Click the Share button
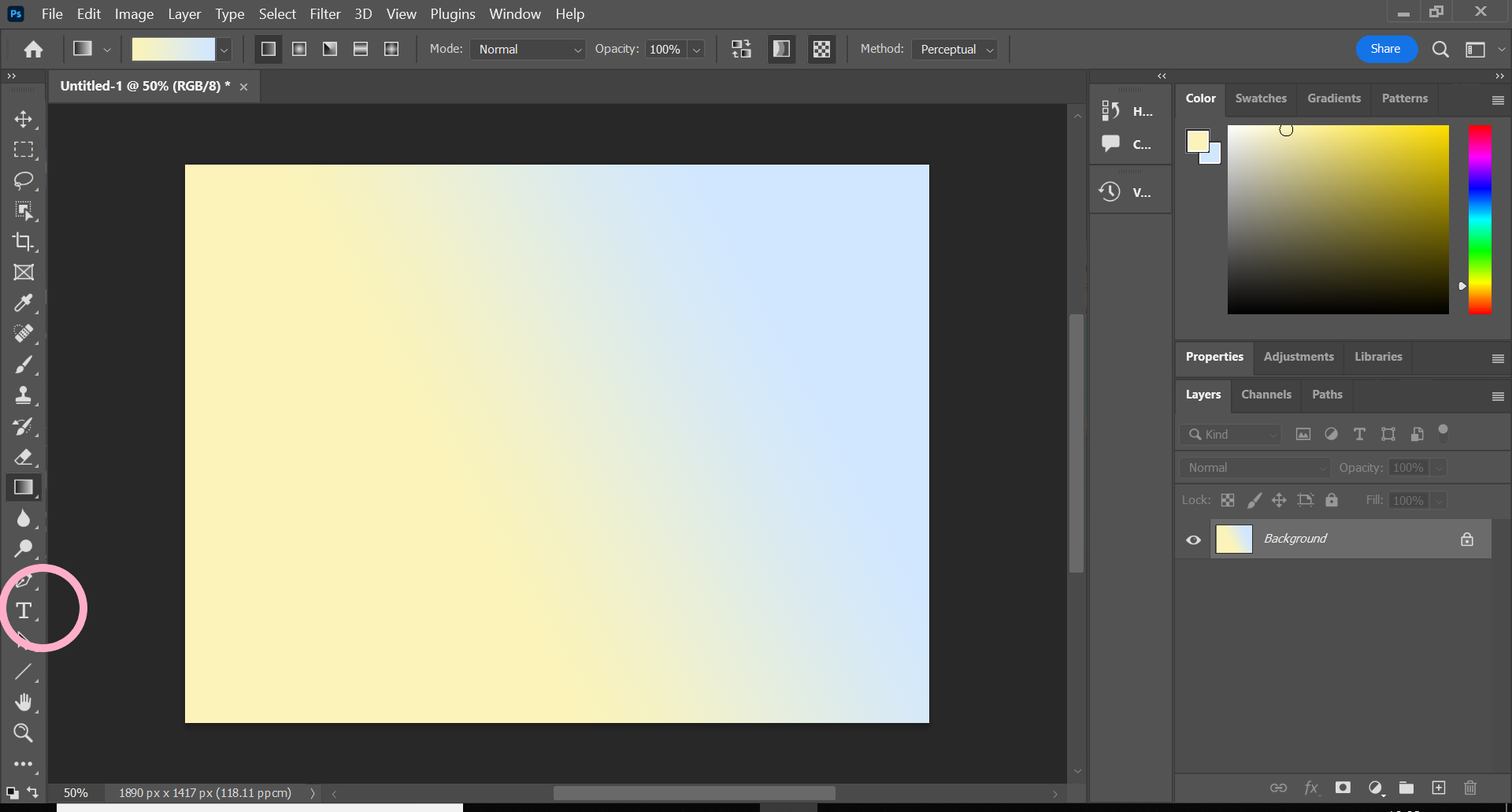The image size is (1512, 812). coord(1386,49)
